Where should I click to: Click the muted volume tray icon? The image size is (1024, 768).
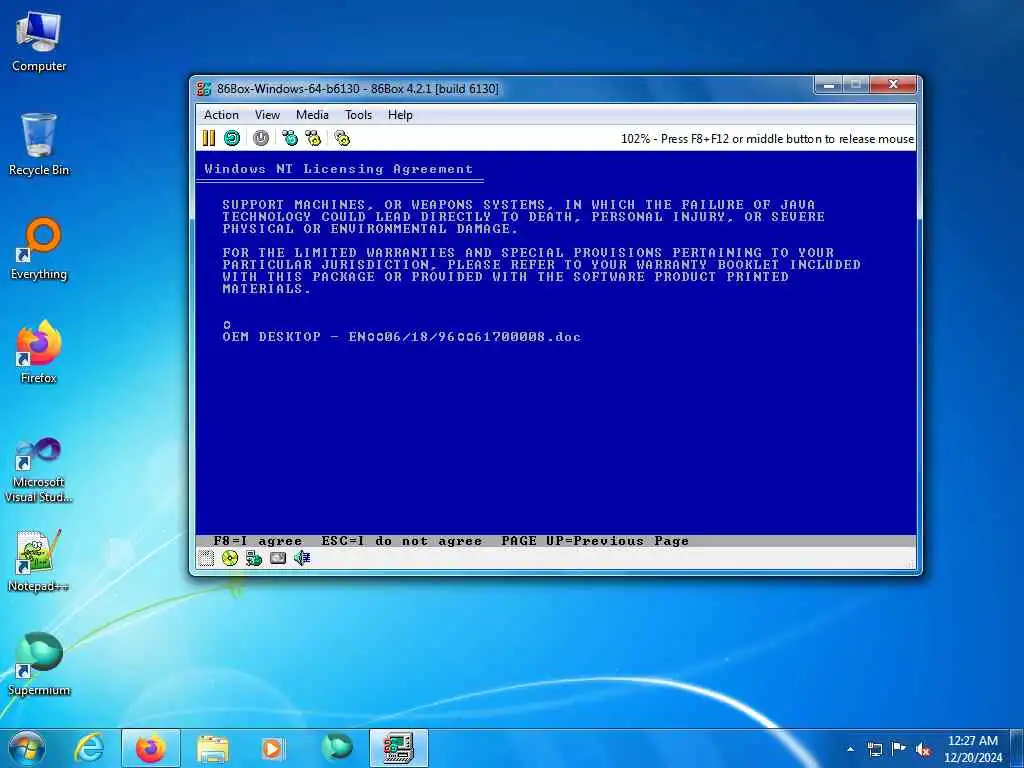click(x=923, y=749)
